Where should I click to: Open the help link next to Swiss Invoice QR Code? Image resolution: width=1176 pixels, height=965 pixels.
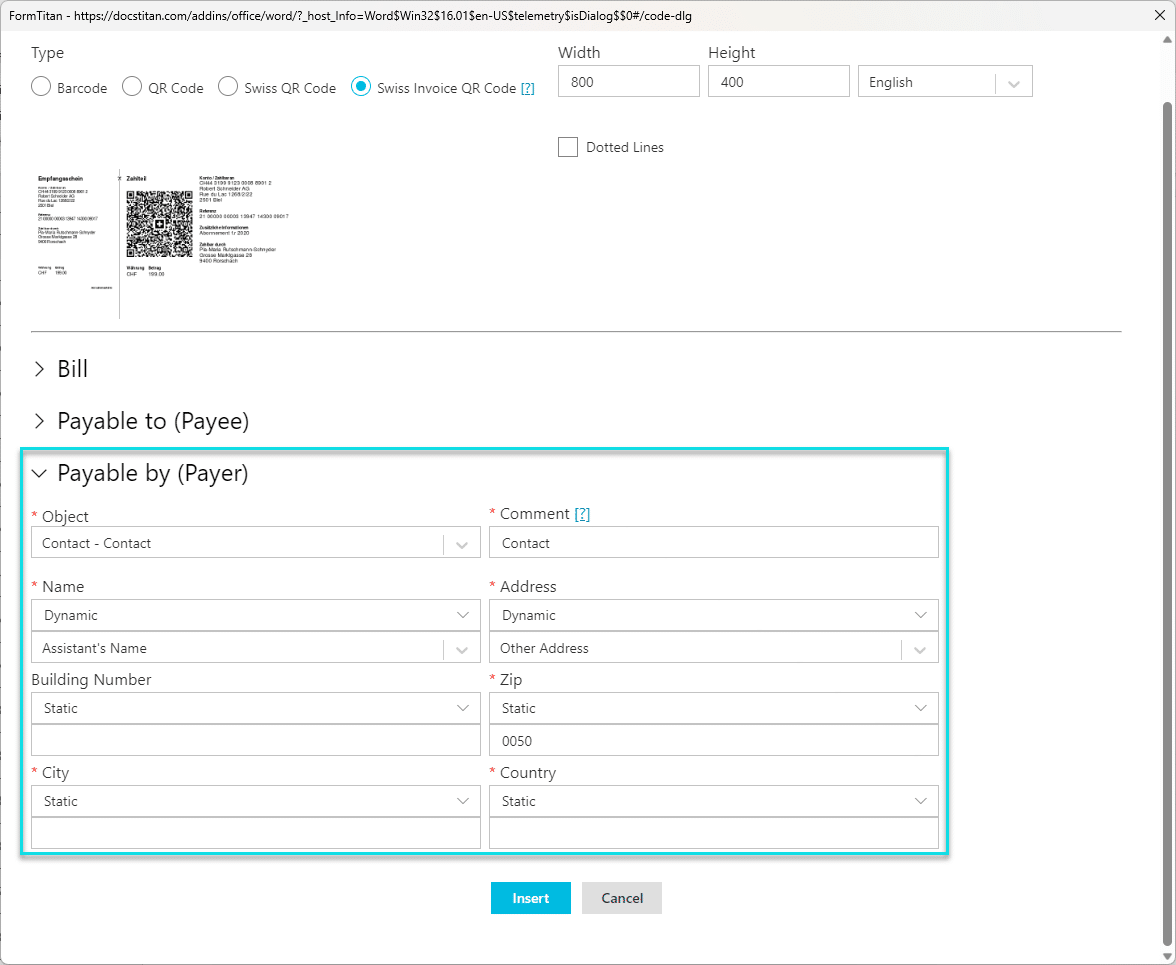[x=528, y=88]
